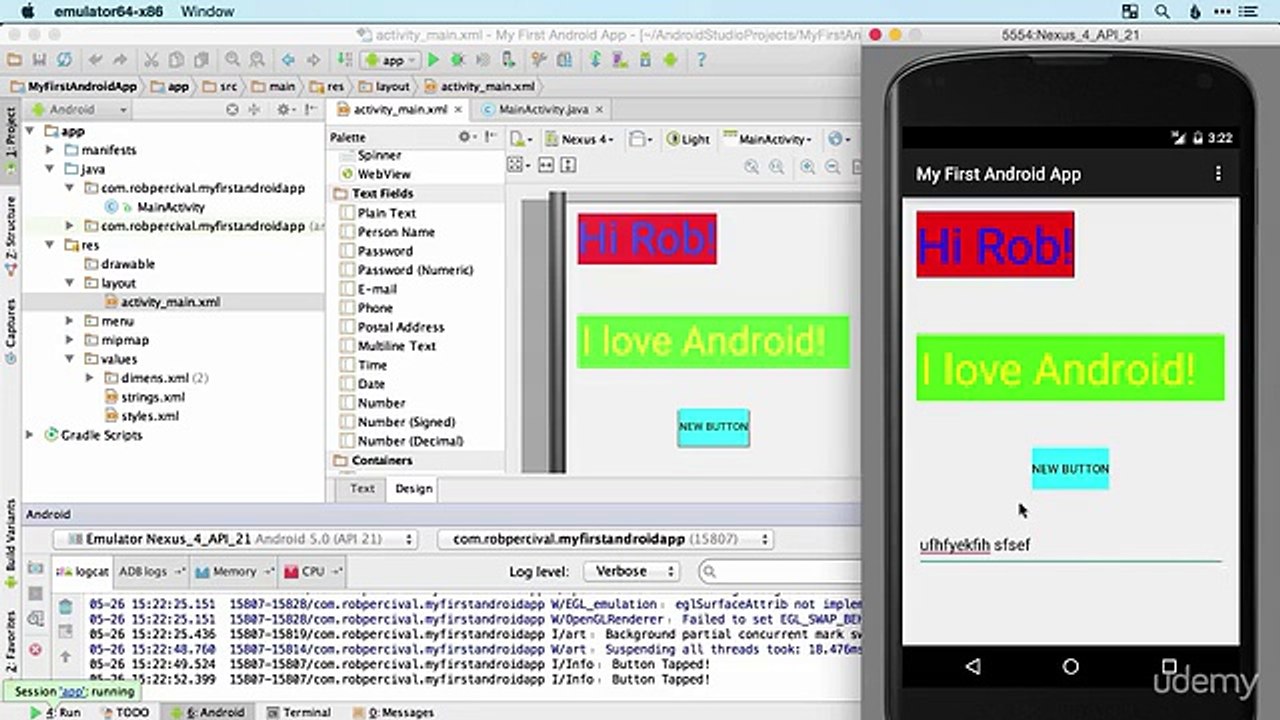This screenshot has height=720, width=1280.
Task: Click the Find magnifier icon
Action: pyautogui.click(x=232, y=60)
